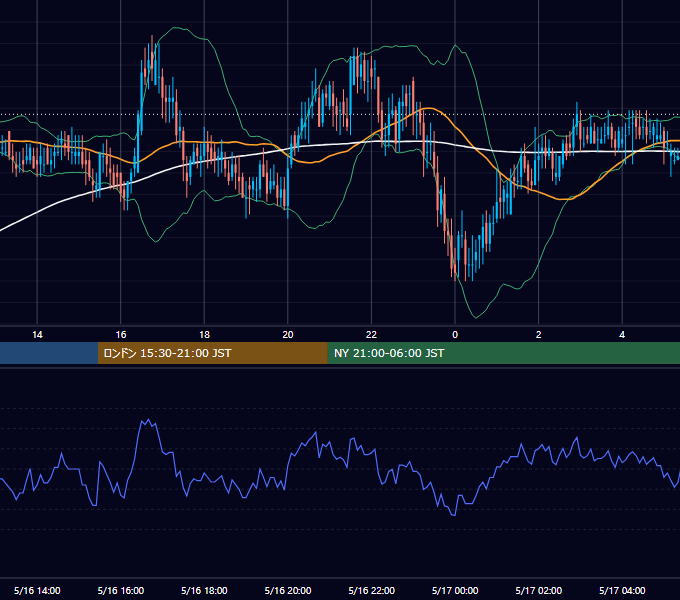This screenshot has width=680, height=600.
Task: Click the 0 hour label on price chart axis
Action: point(455,335)
